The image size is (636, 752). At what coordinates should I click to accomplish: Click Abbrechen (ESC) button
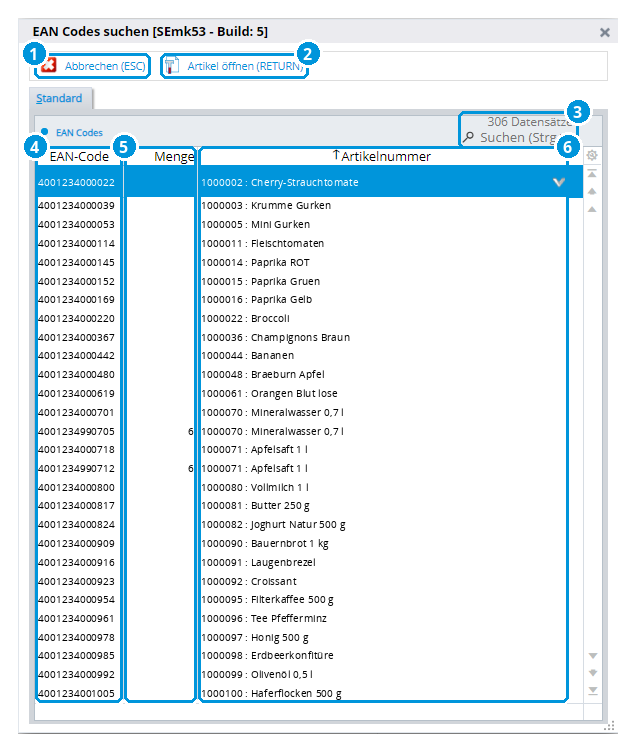pyautogui.click(x=94, y=66)
